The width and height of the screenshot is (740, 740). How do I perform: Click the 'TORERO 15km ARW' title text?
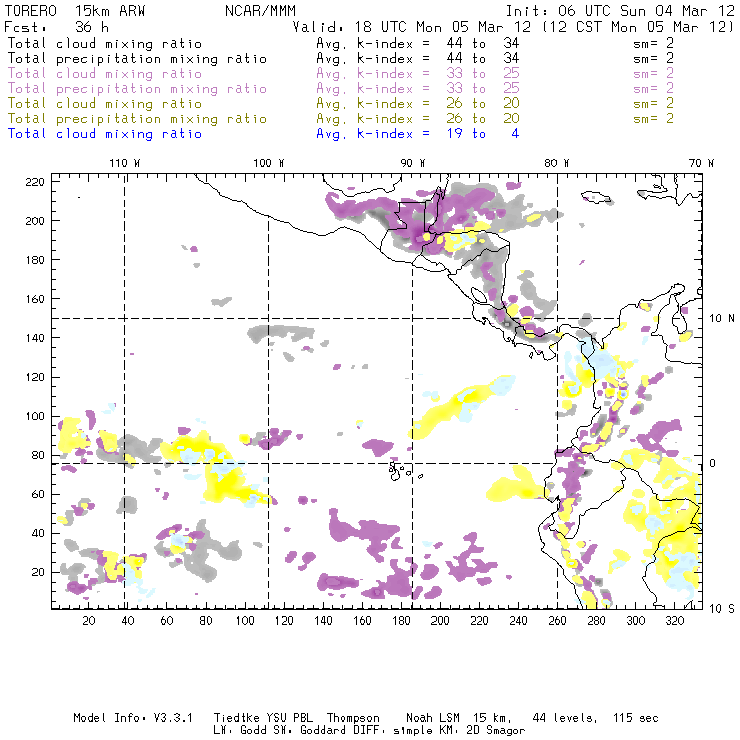(x=75, y=11)
